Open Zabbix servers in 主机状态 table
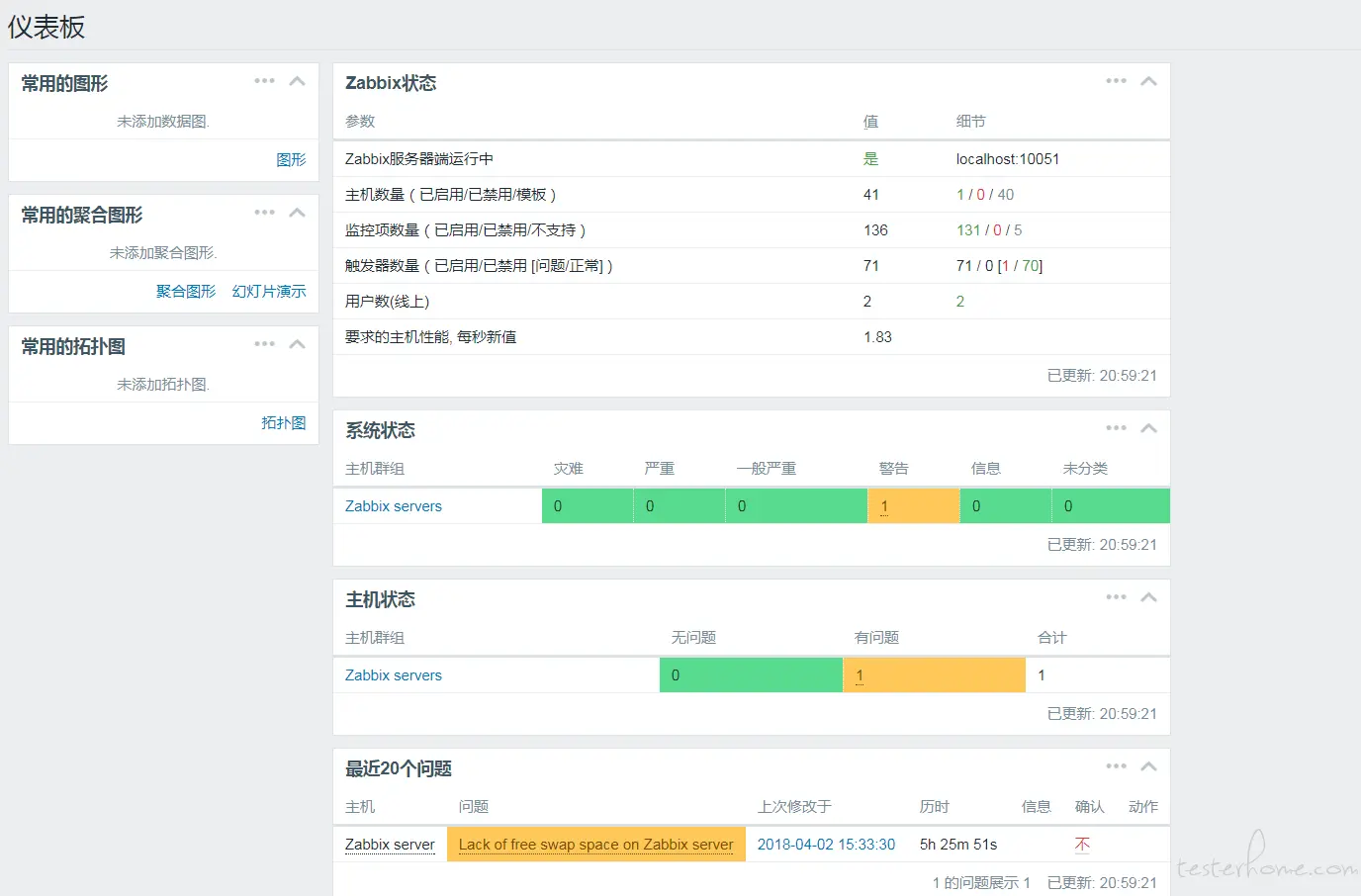 (394, 675)
